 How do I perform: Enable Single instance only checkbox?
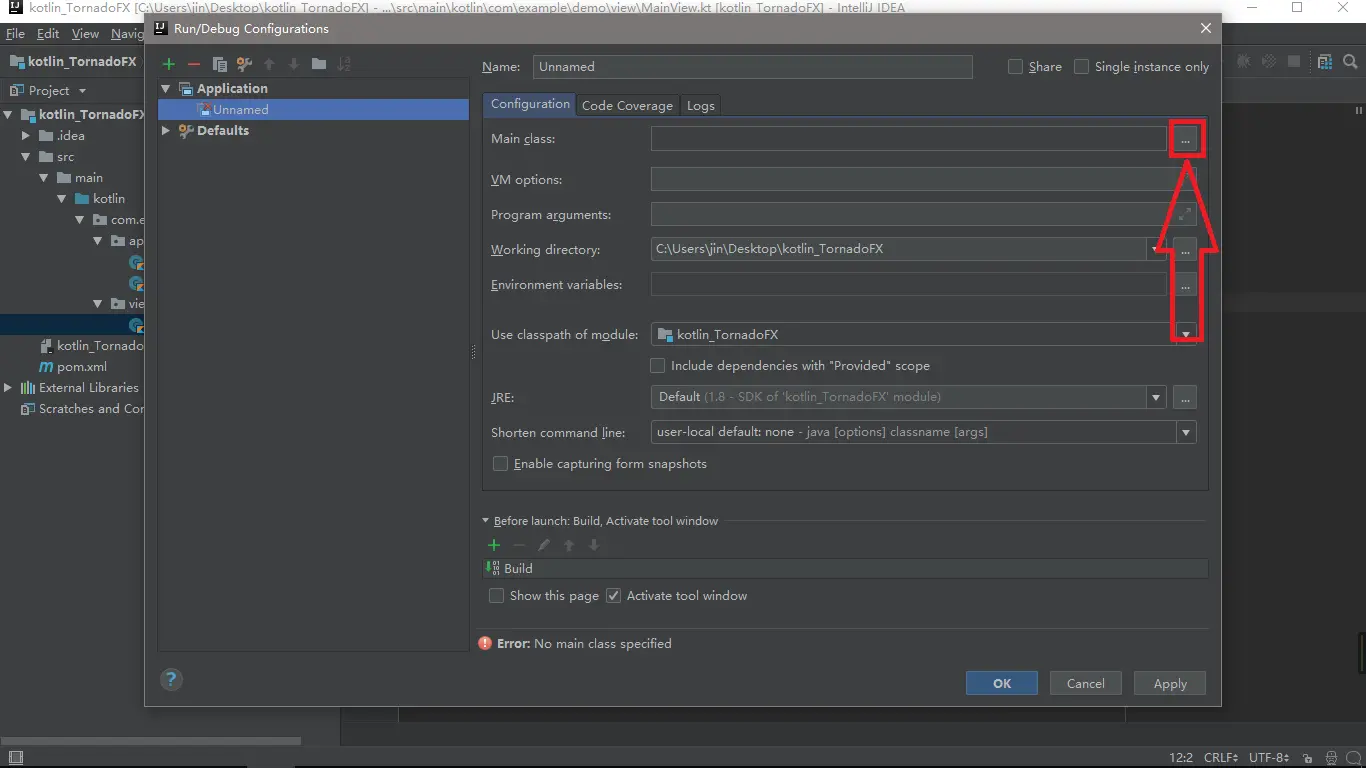tap(1081, 67)
